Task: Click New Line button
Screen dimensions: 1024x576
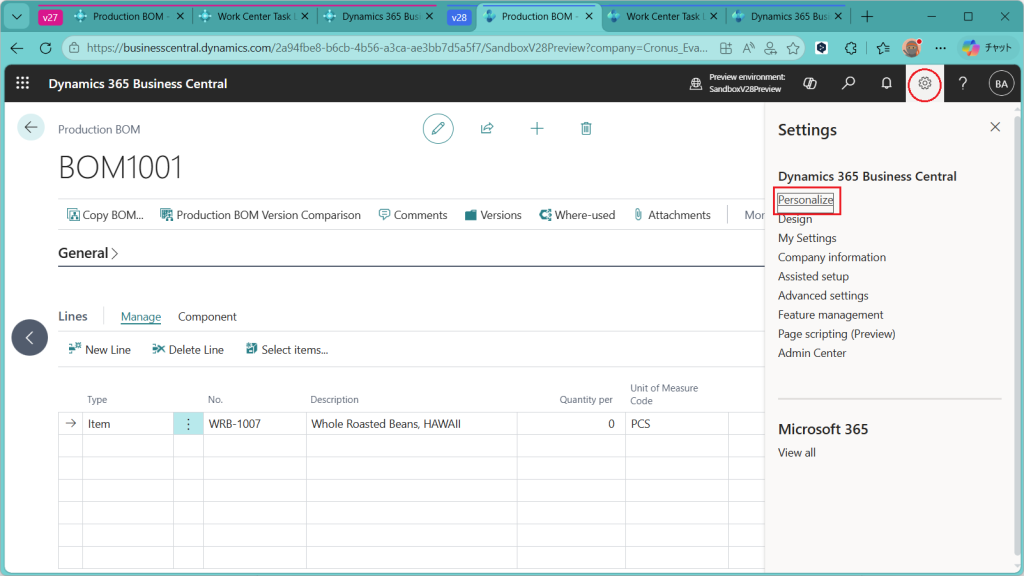Action: coord(99,350)
